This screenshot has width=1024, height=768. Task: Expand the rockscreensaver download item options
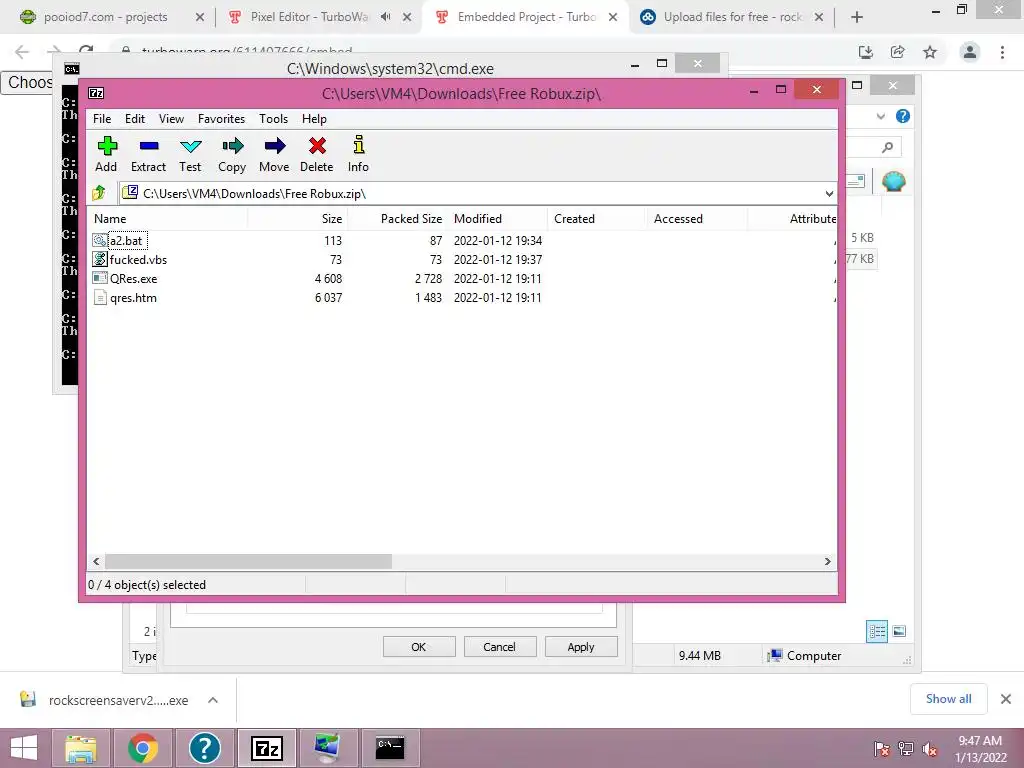pyautogui.click(x=213, y=700)
